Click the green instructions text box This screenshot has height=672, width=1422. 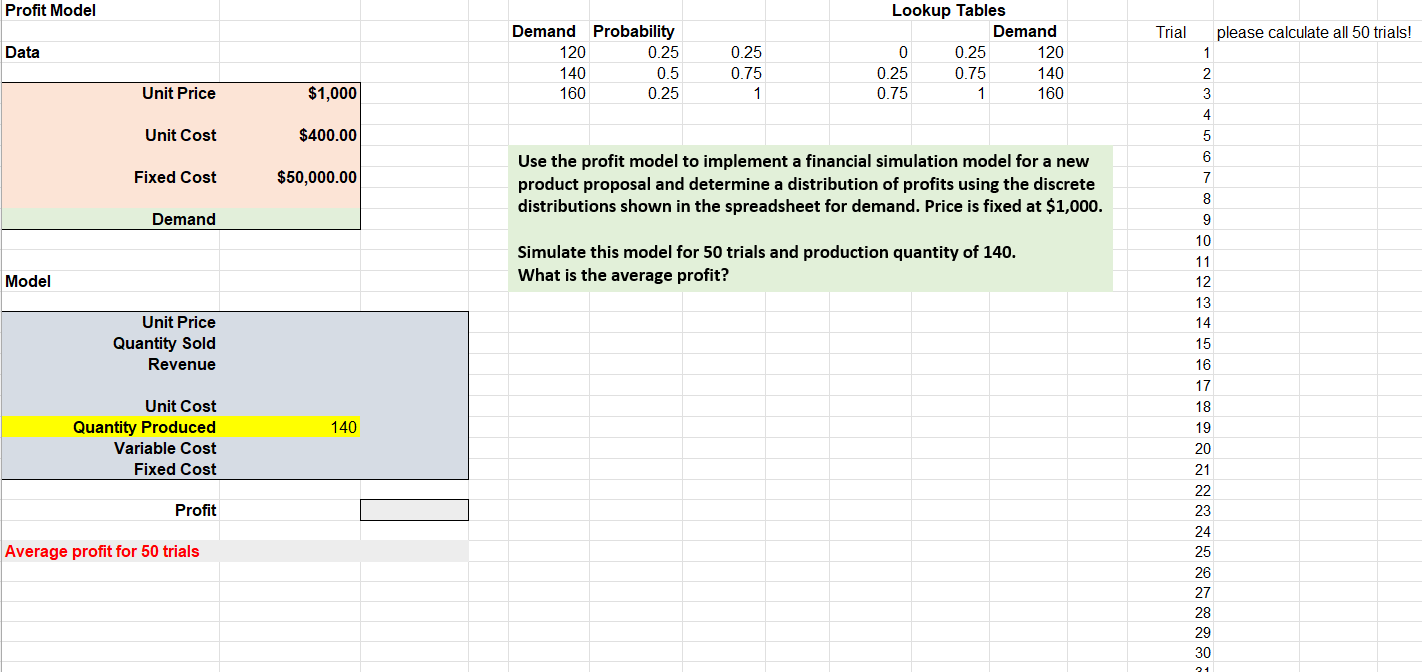tap(810, 215)
